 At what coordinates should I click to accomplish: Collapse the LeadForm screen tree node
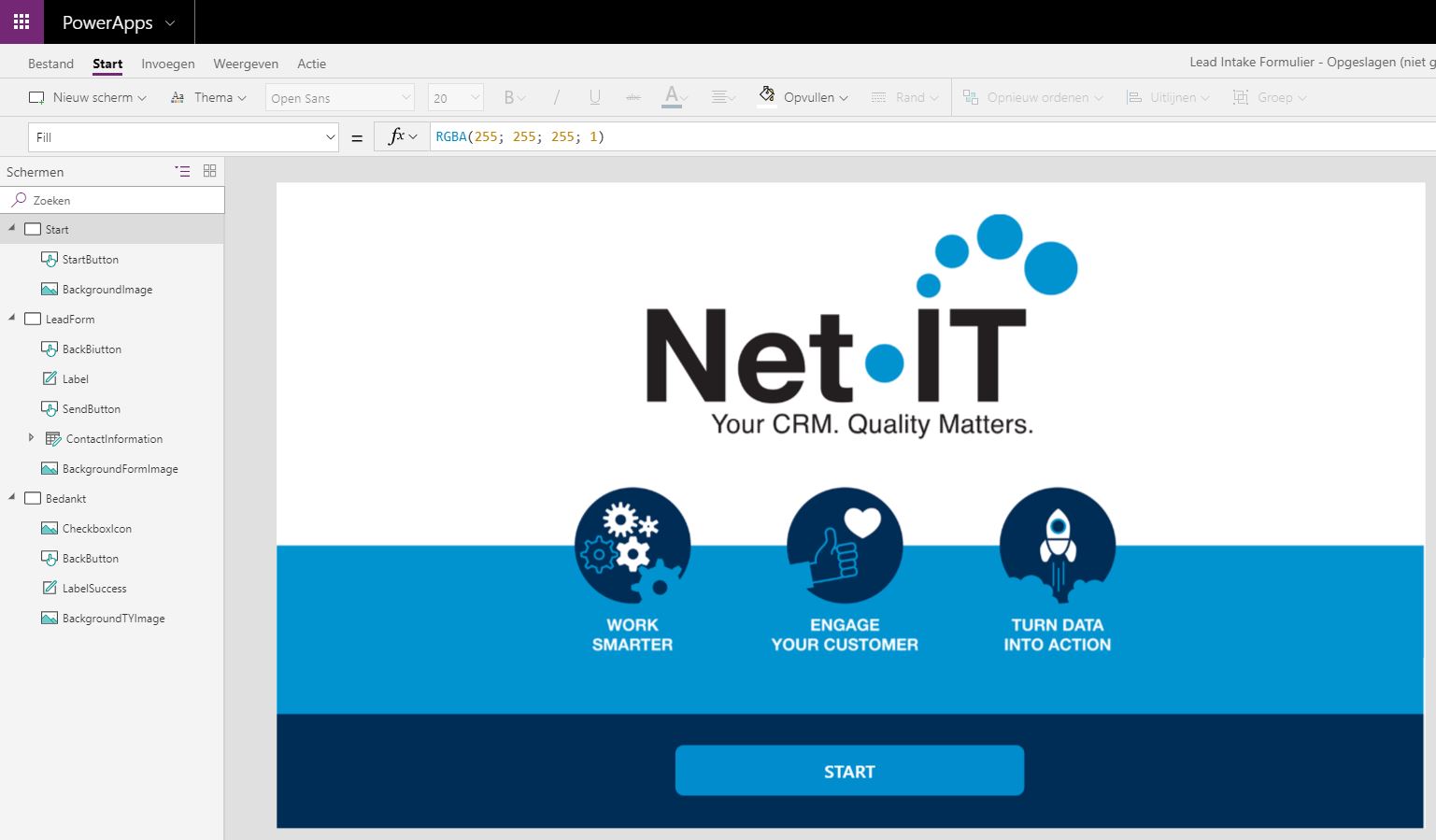tap(12, 319)
